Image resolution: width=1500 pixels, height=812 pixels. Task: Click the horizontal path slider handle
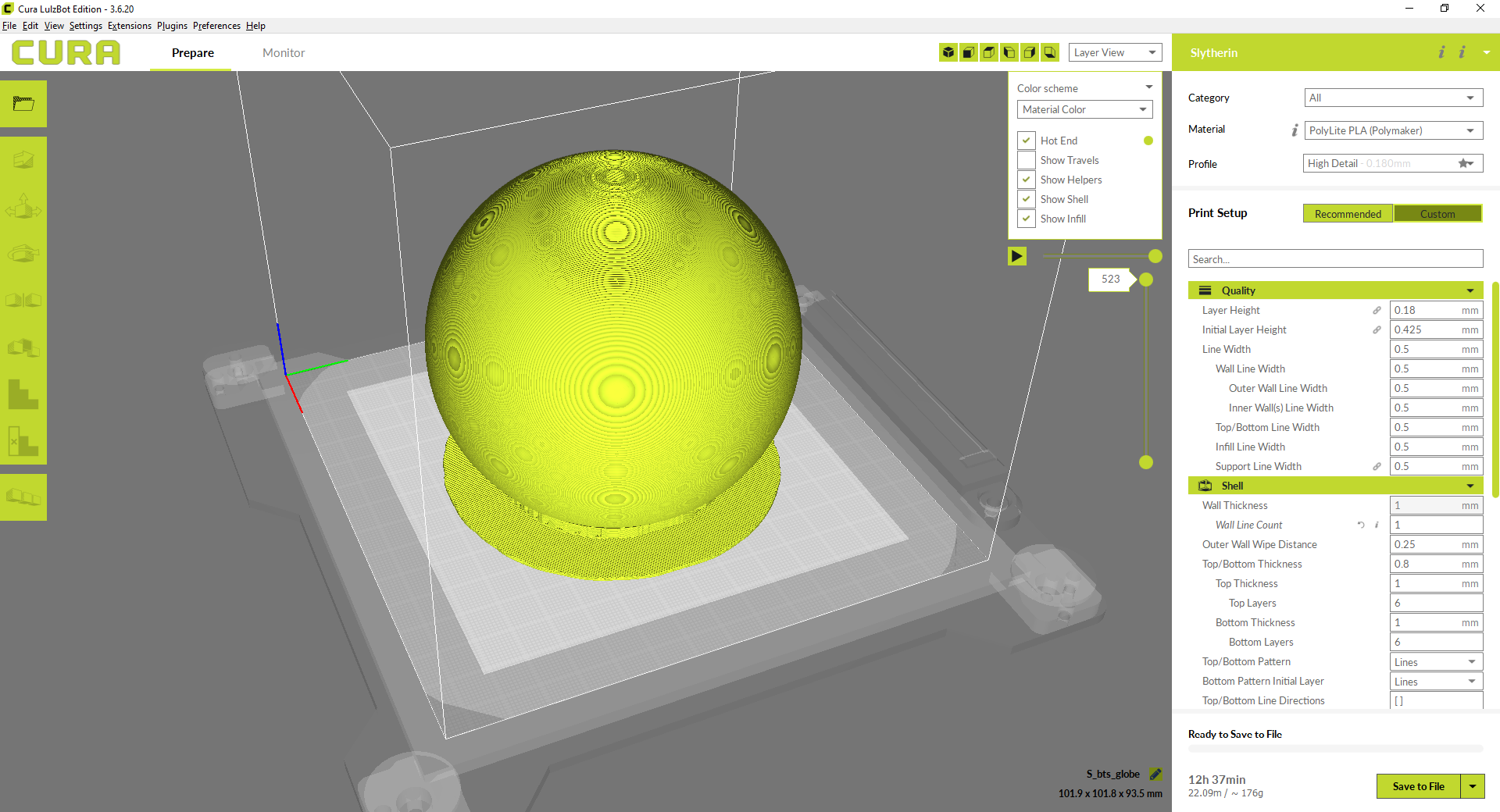click(x=1155, y=256)
